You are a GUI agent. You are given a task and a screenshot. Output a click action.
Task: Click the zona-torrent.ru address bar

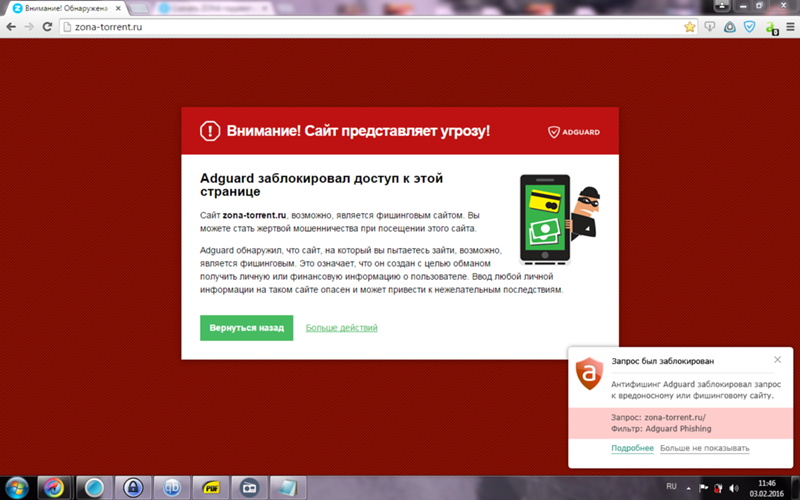[378, 27]
